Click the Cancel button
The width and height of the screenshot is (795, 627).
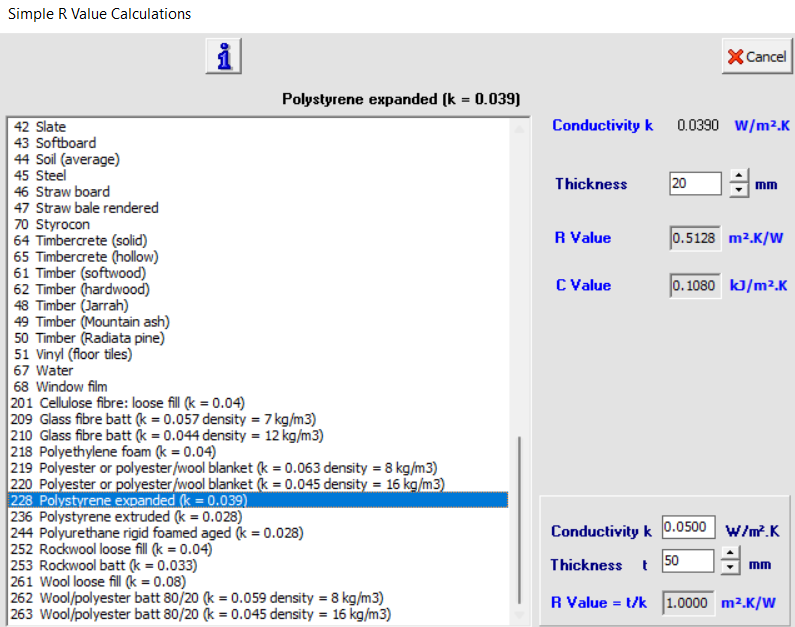point(756,56)
